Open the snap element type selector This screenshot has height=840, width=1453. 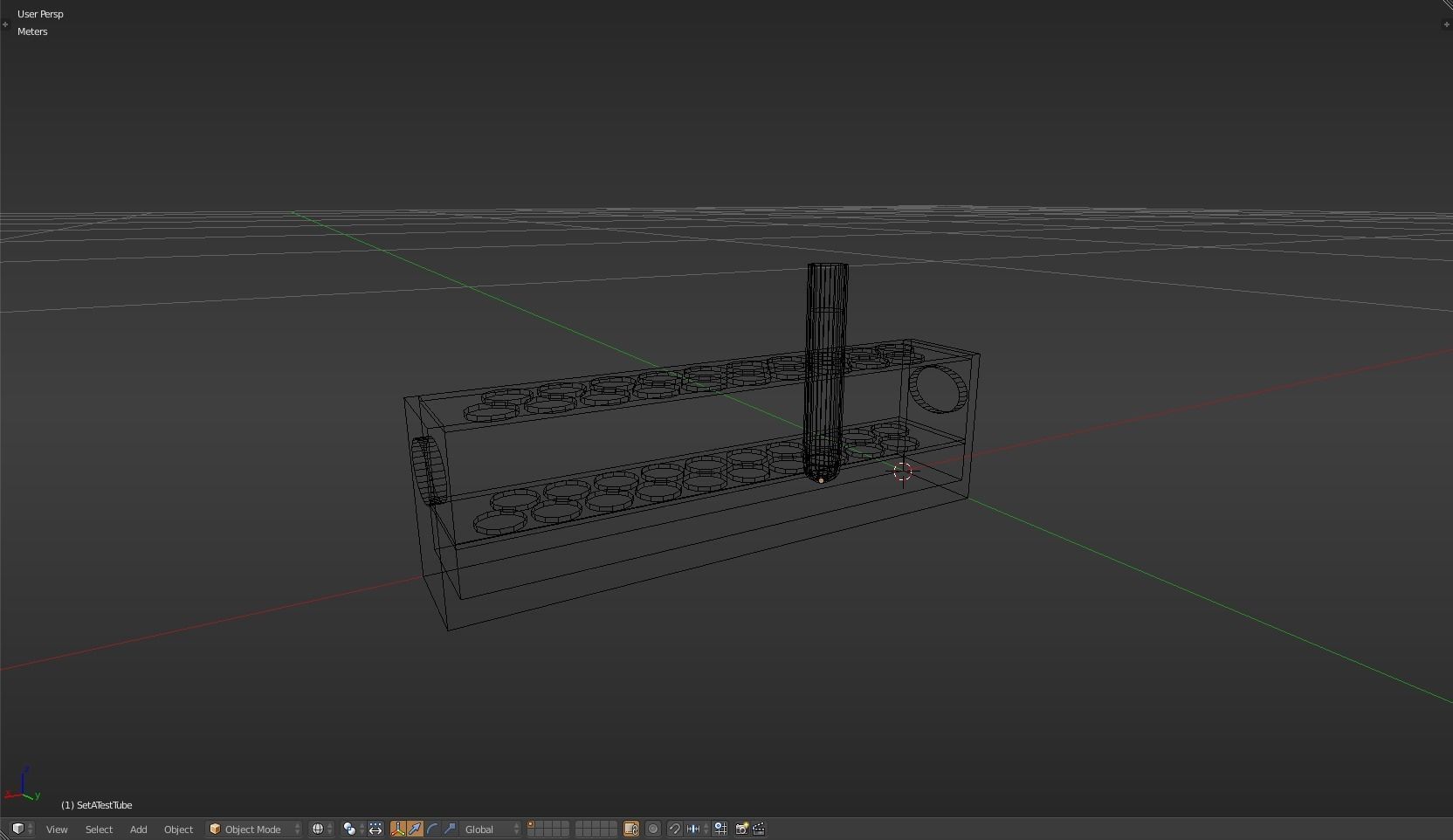coord(696,829)
